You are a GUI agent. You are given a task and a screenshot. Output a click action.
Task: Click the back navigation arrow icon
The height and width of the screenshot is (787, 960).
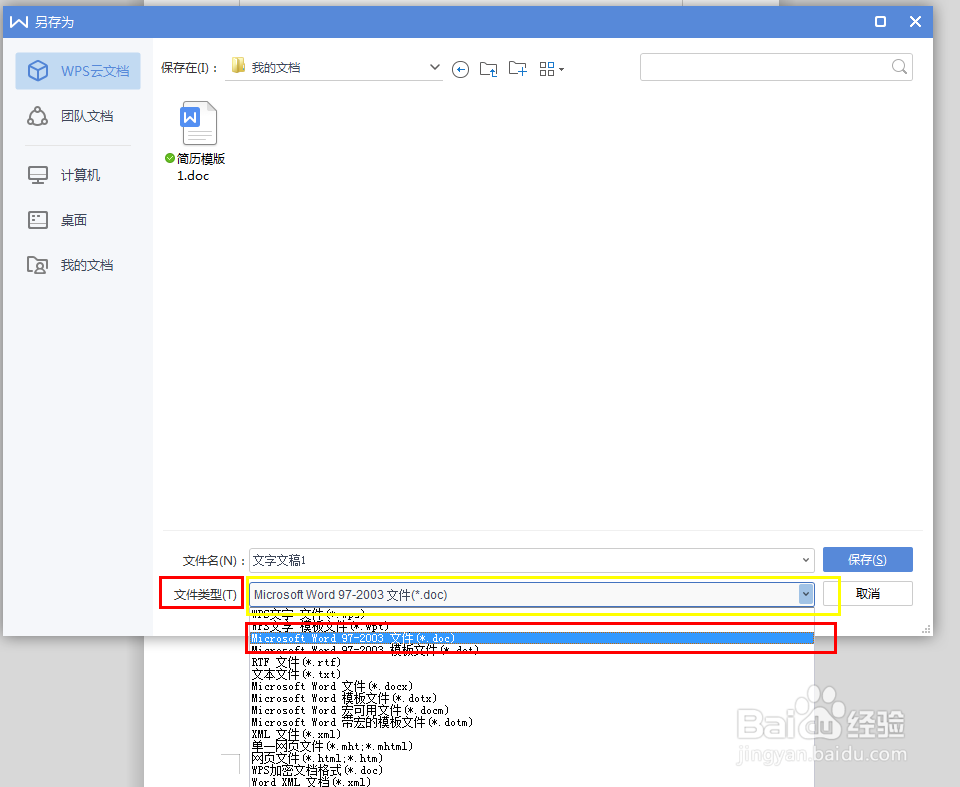[x=460, y=69]
